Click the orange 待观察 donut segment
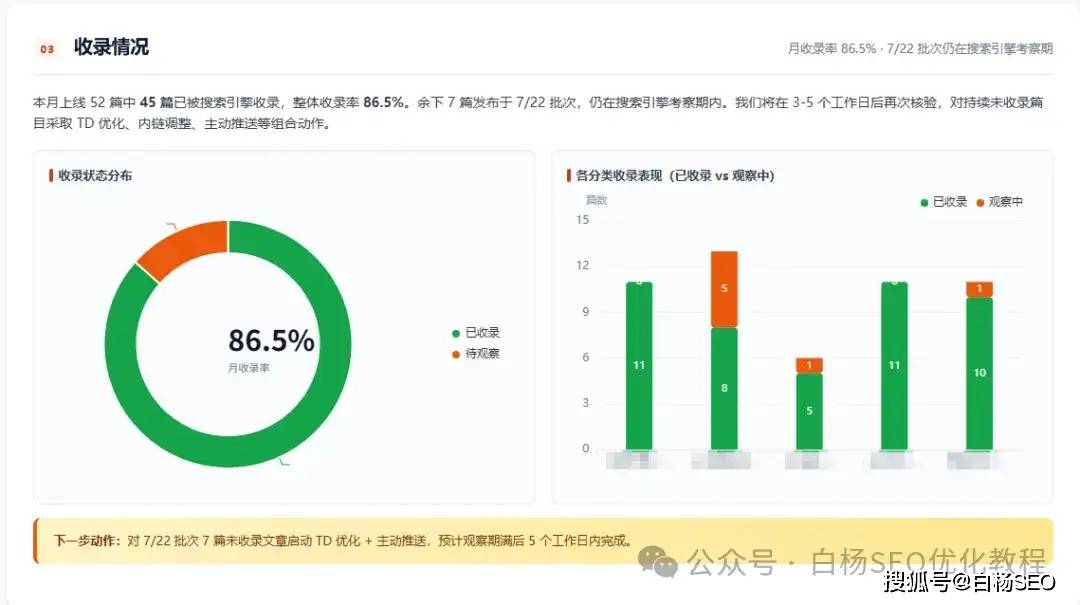The height and width of the screenshot is (605, 1080). (x=187, y=247)
